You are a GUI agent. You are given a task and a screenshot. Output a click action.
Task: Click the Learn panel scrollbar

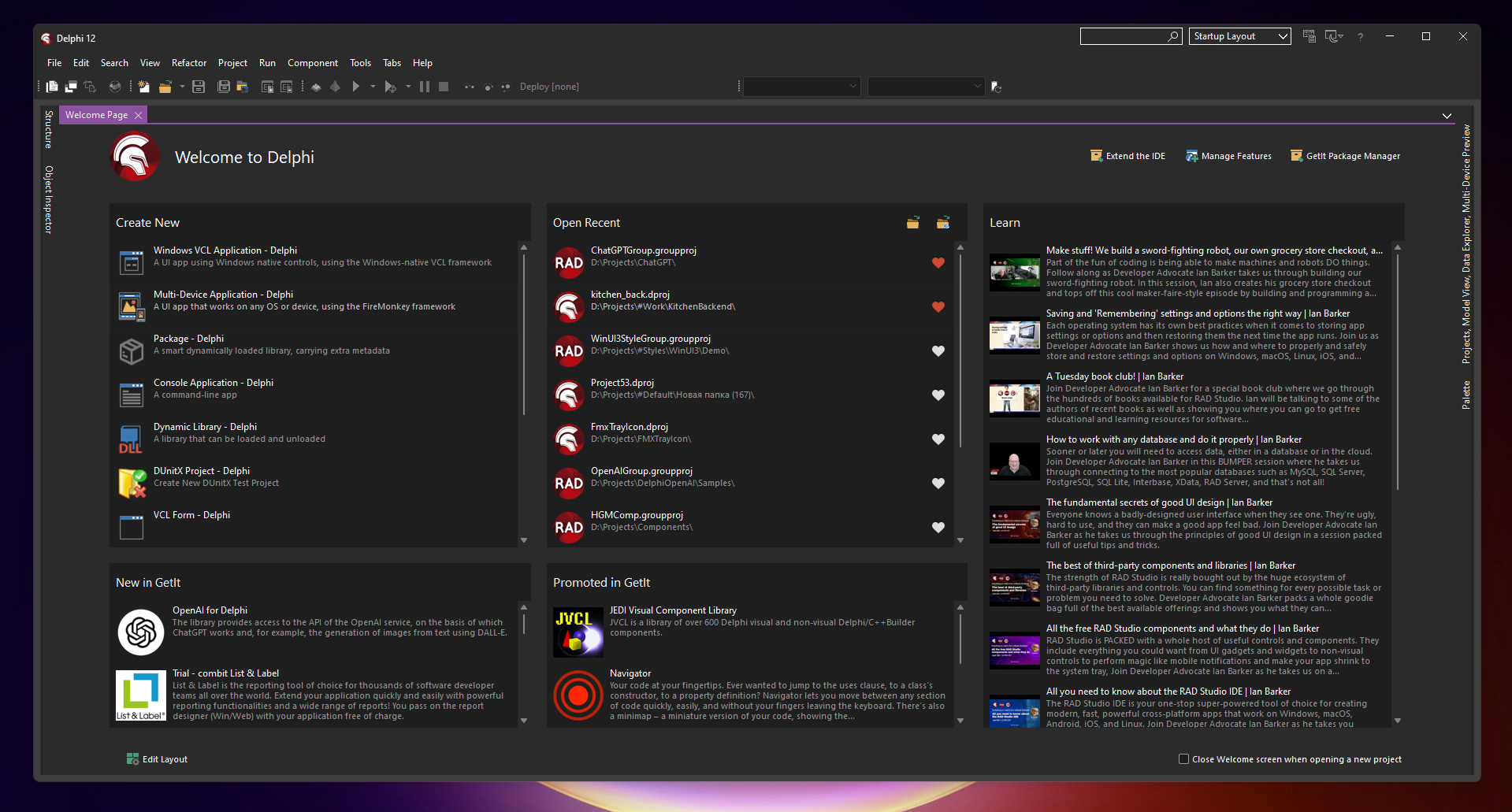coord(1398,370)
